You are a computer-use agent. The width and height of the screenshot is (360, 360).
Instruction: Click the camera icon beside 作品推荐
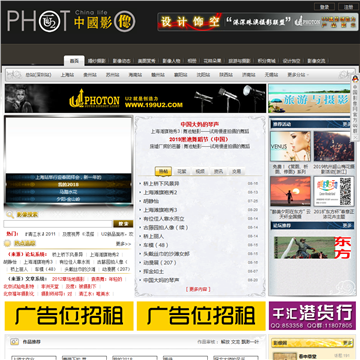(14, 342)
